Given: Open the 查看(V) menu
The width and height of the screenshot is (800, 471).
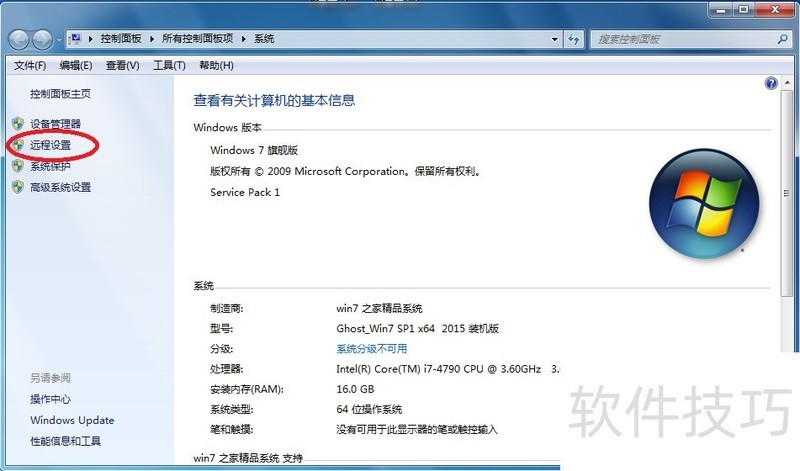Looking at the screenshot, I should click(x=122, y=65).
